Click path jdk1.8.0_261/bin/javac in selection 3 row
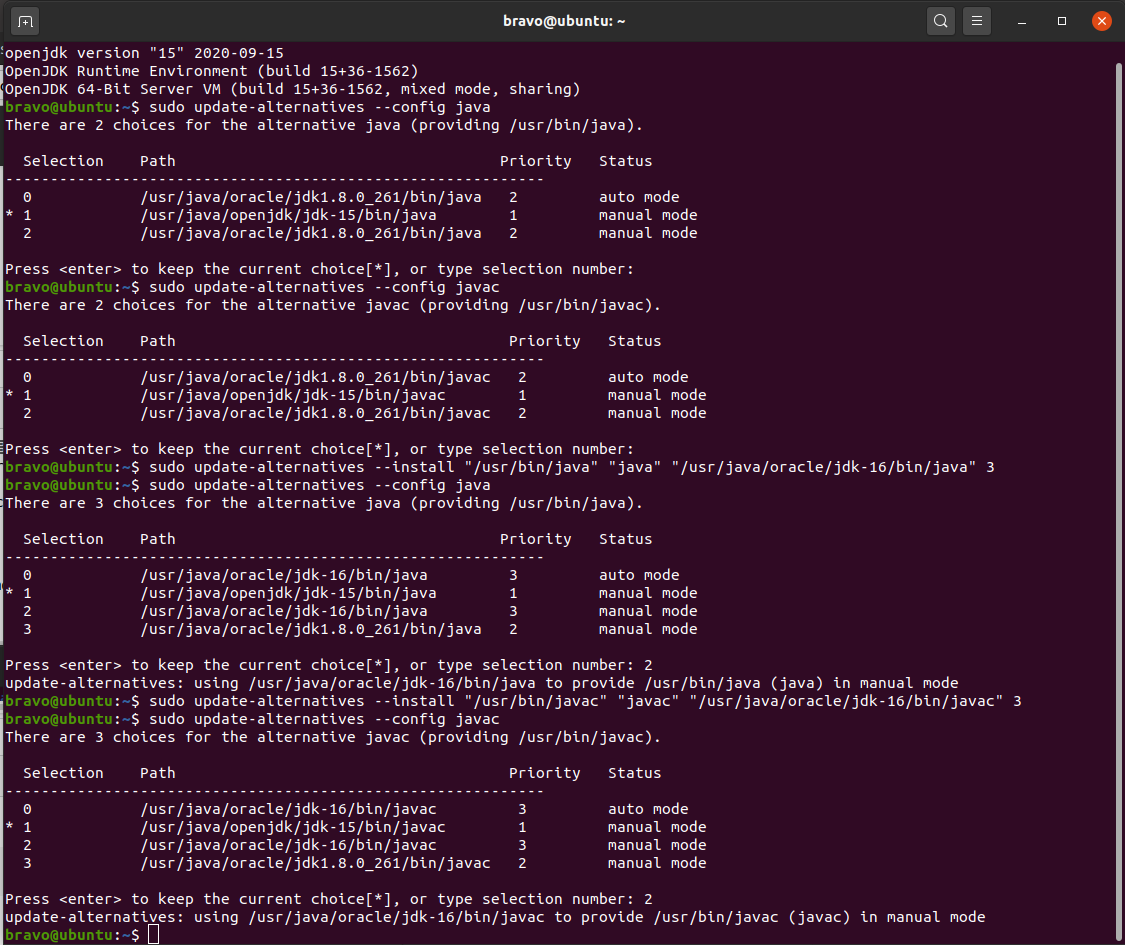This screenshot has height=945, width=1125. (x=316, y=863)
